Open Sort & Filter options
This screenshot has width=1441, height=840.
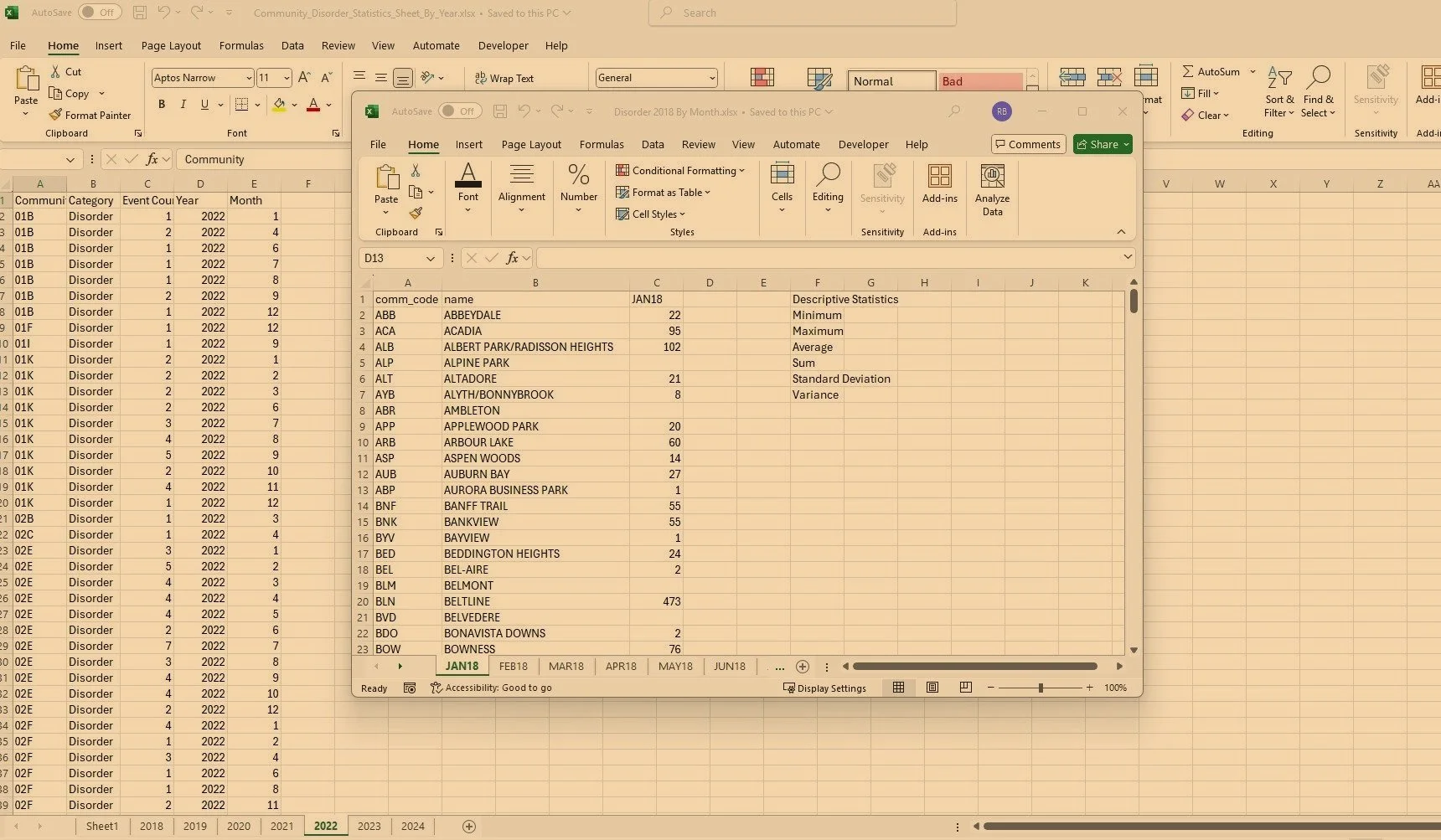coord(1279,92)
